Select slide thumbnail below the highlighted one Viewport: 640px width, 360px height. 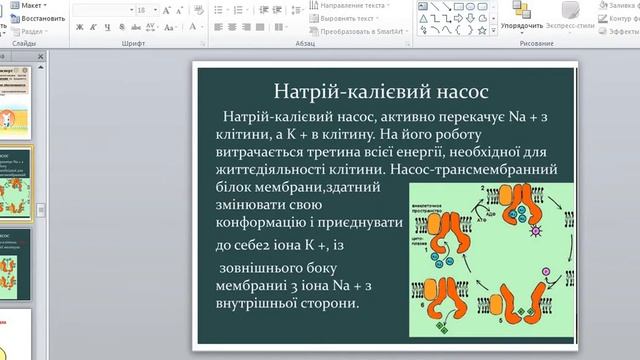click(15, 264)
